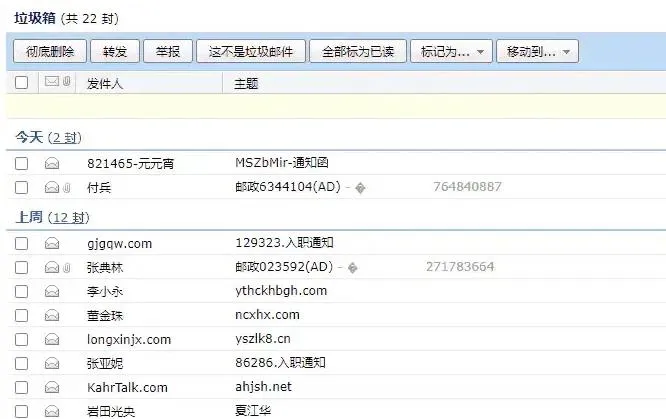Click sender name 821465-元元宵
The height and width of the screenshot is (419, 666).
click(x=130, y=164)
